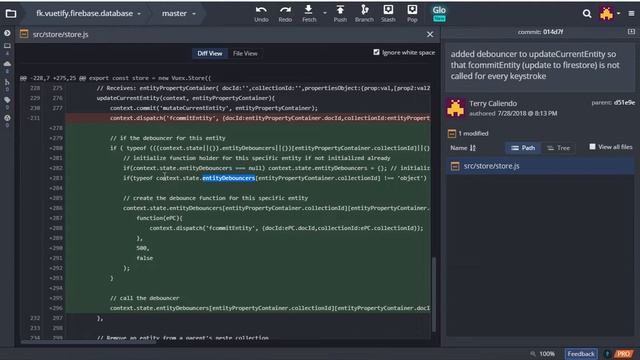Expand the left panel arrow icon
The width and height of the screenshot is (640, 360).
[7, 33]
